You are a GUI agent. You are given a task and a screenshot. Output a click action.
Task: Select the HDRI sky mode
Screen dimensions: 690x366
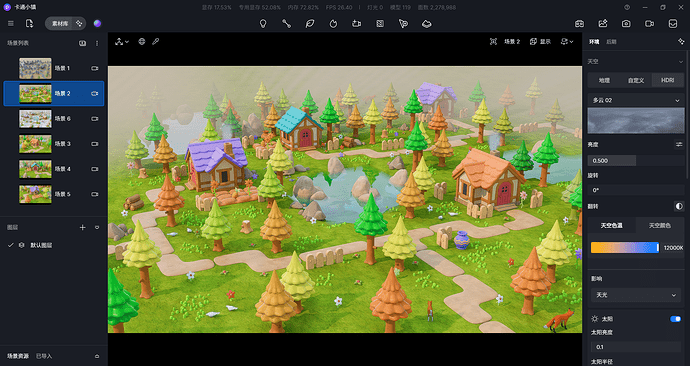tap(668, 80)
